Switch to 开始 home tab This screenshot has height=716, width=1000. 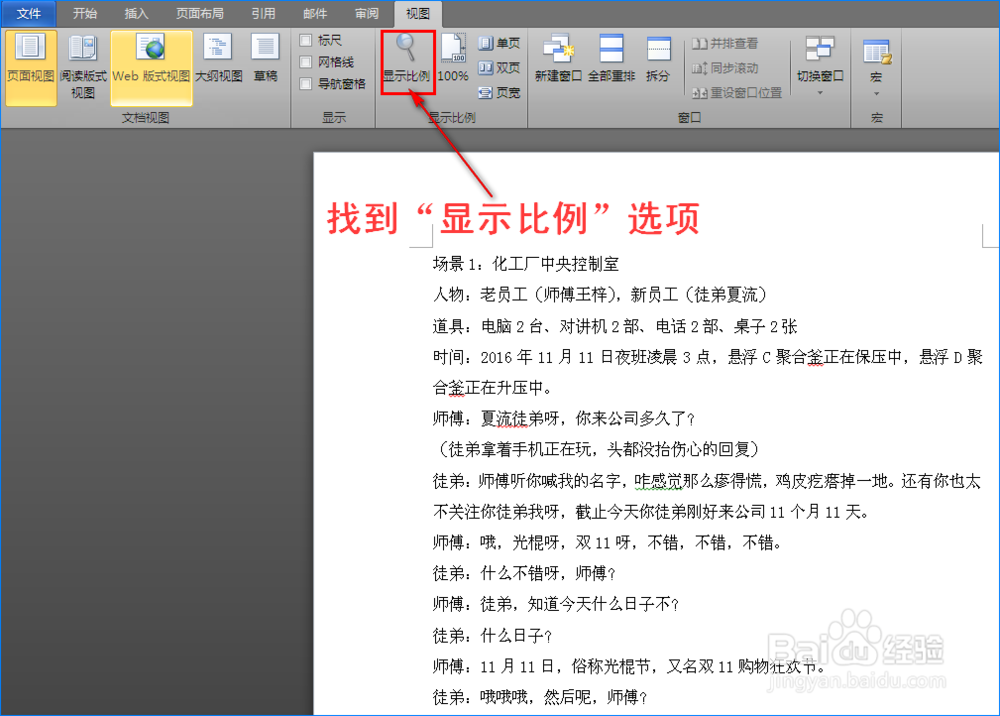tap(85, 13)
